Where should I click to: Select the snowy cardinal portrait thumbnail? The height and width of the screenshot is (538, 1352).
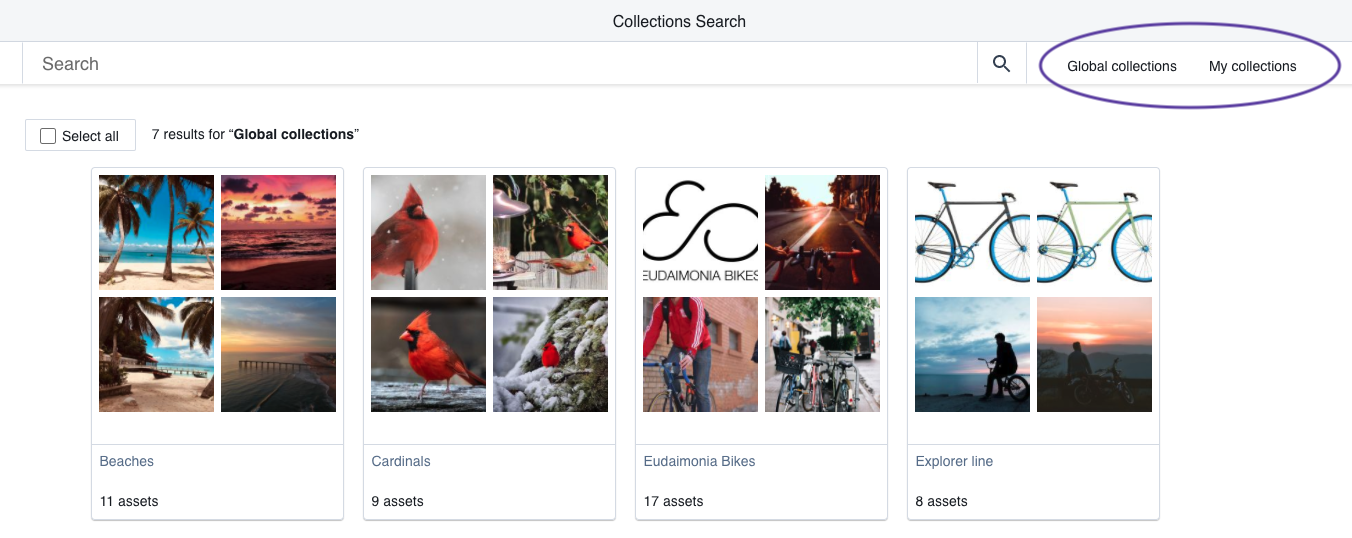pos(428,233)
